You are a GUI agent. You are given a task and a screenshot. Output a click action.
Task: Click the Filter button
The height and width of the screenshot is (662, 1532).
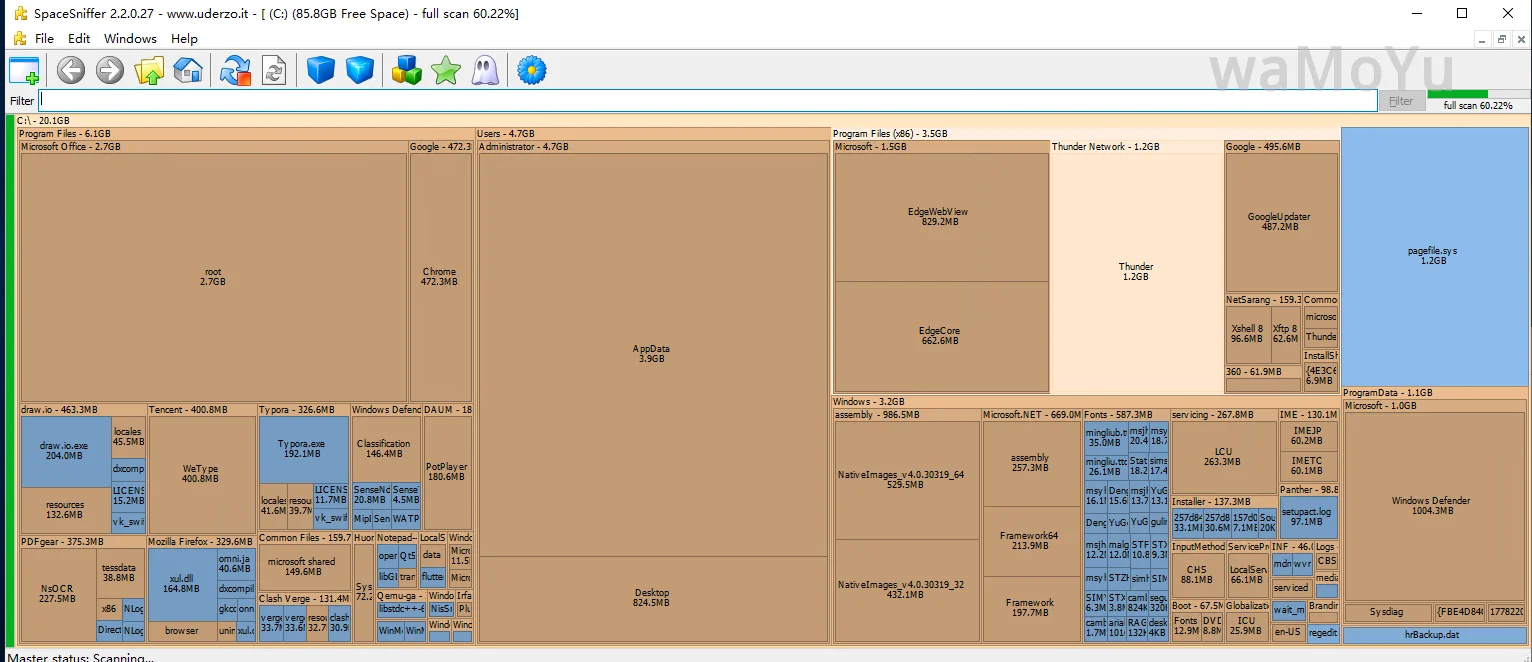(1401, 101)
